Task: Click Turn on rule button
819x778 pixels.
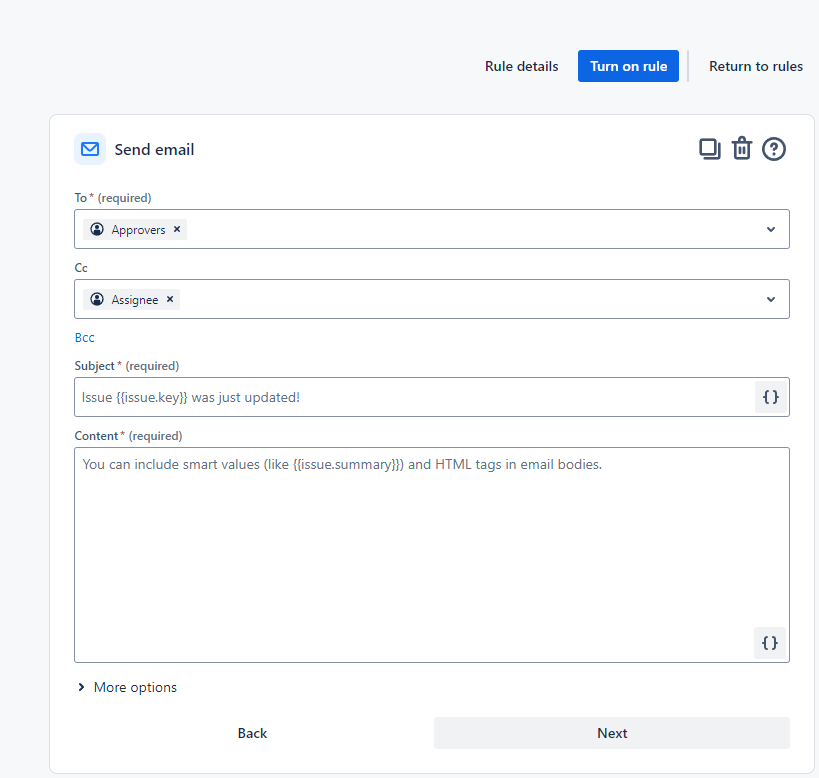Action: tap(628, 66)
